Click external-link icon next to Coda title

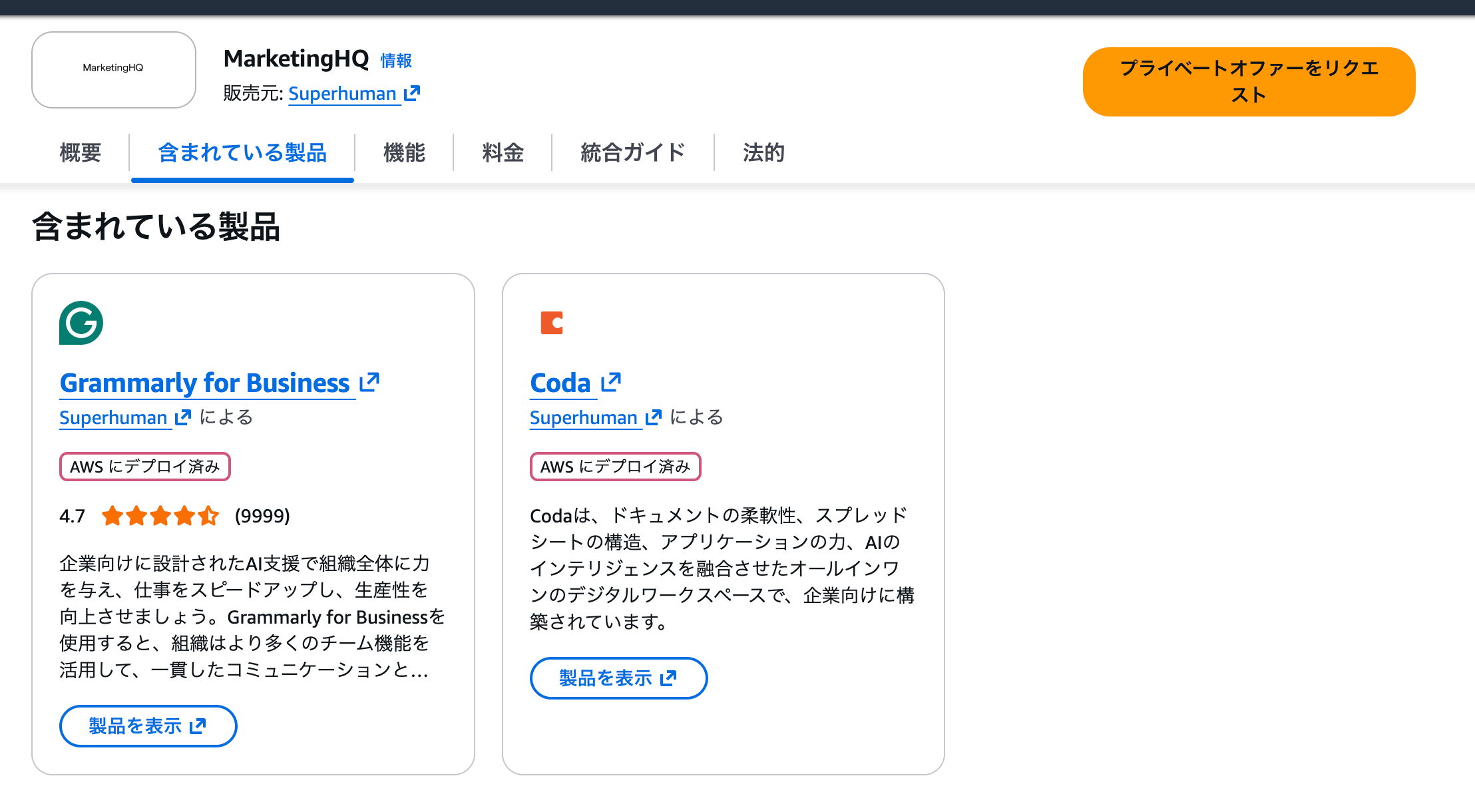[611, 382]
